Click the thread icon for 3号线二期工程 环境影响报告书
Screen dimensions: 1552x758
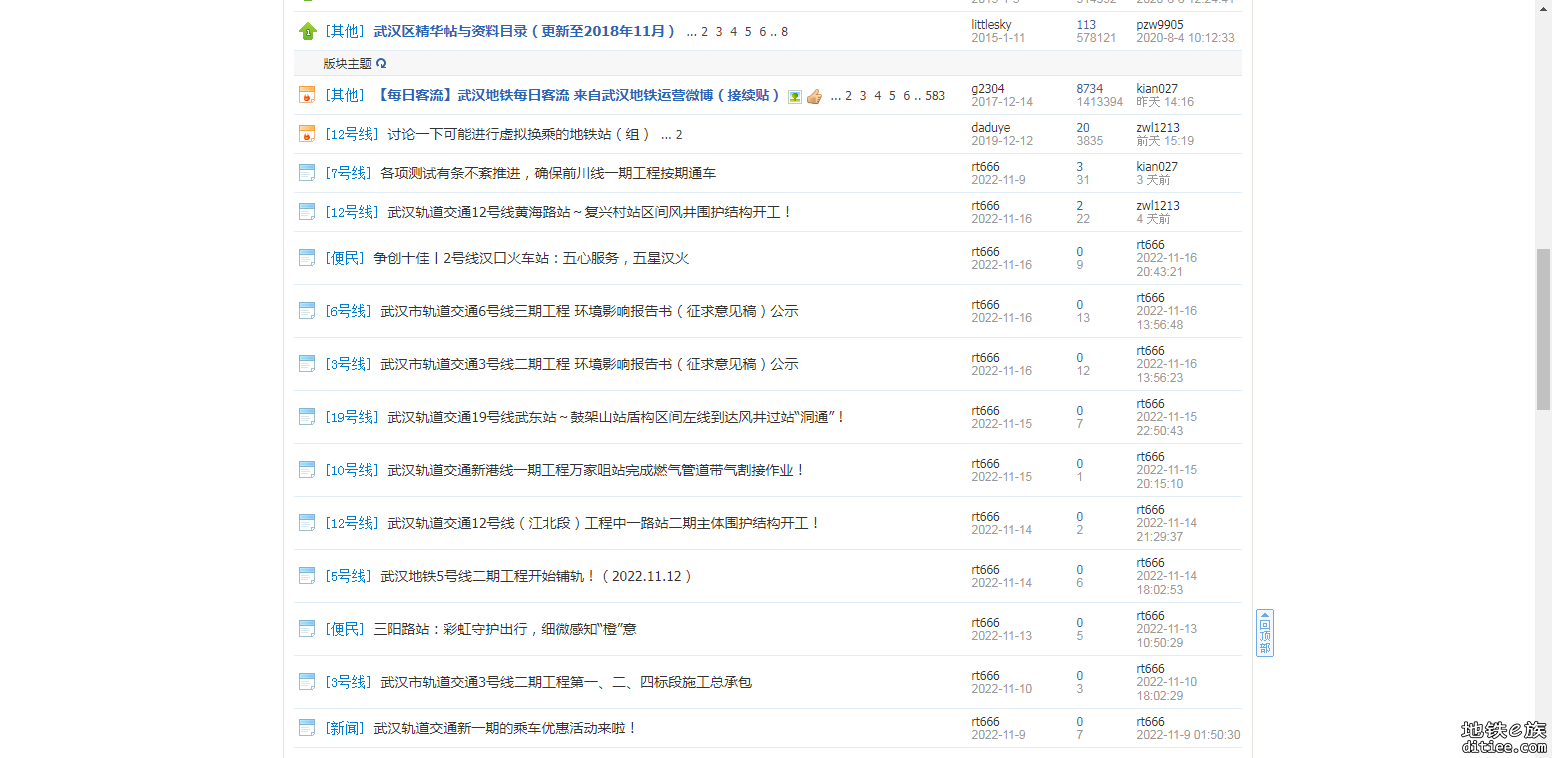tap(307, 364)
